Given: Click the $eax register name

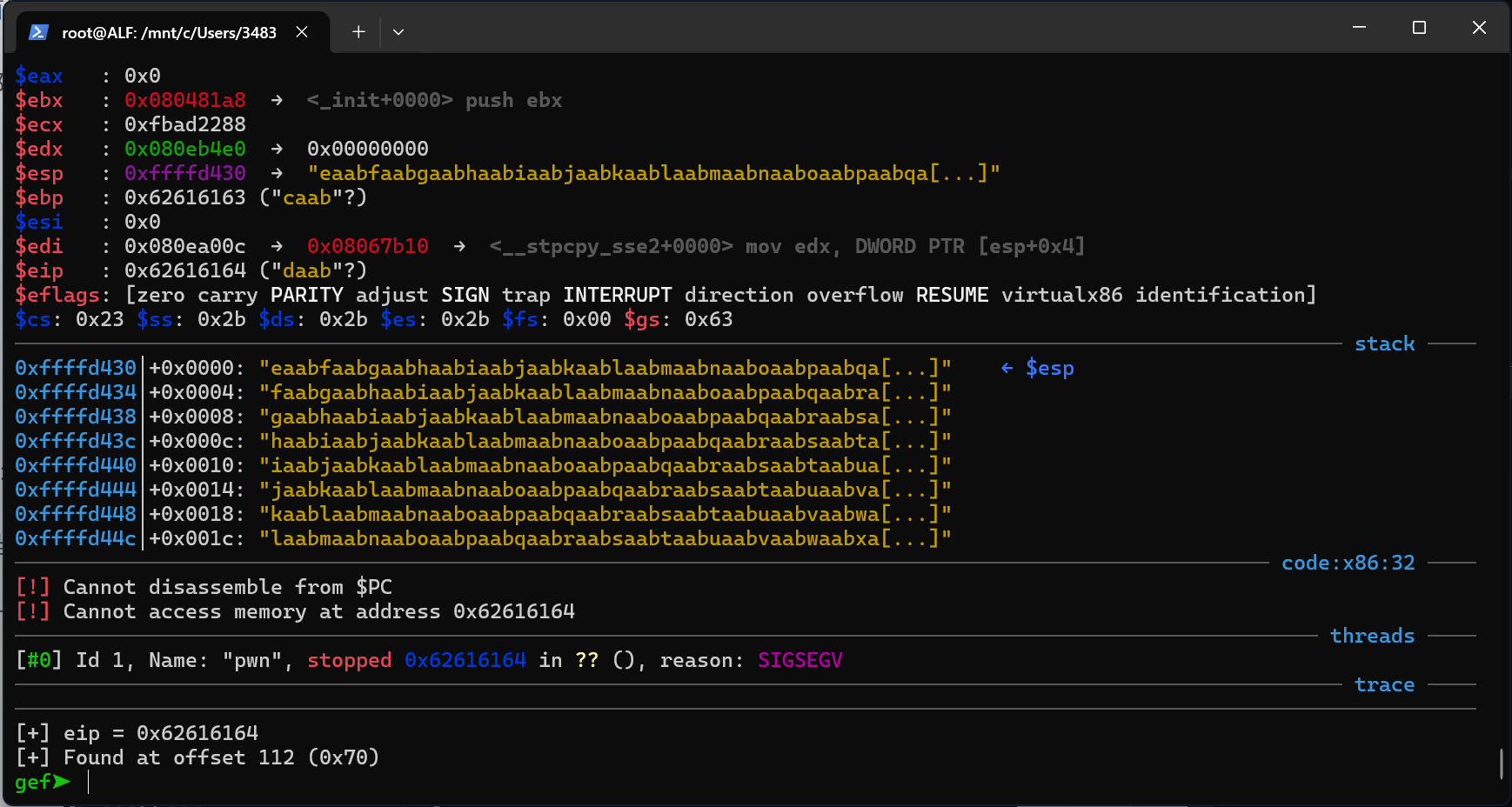Looking at the screenshot, I should pyautogui.click(x=39, y=76).
